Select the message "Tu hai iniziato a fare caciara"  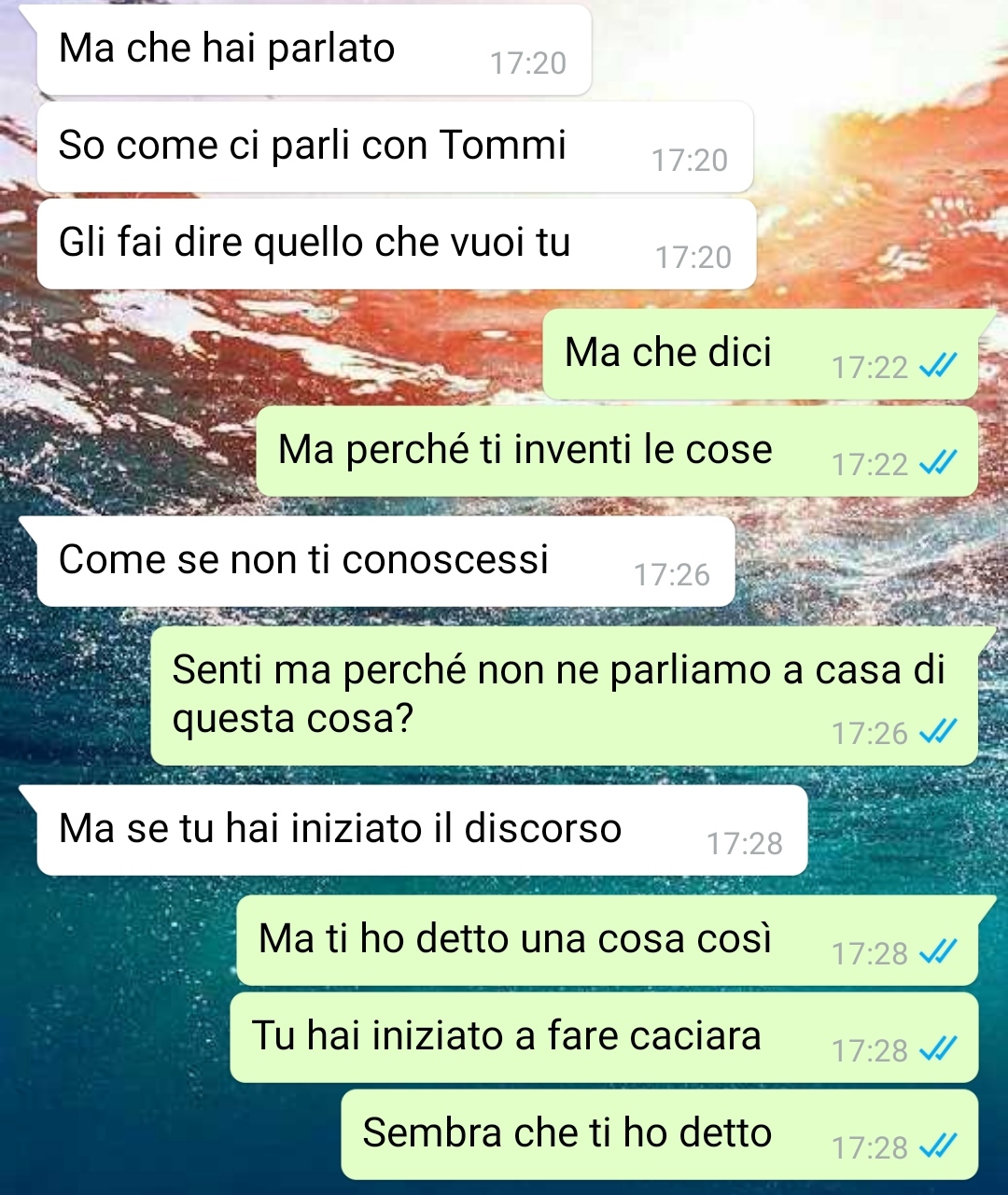point(604,1037)
